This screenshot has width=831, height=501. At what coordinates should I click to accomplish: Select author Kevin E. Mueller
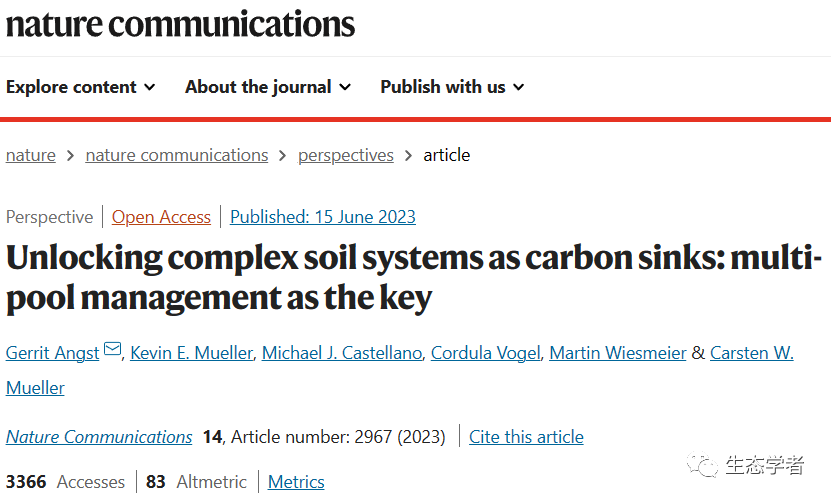pos(190,353)
